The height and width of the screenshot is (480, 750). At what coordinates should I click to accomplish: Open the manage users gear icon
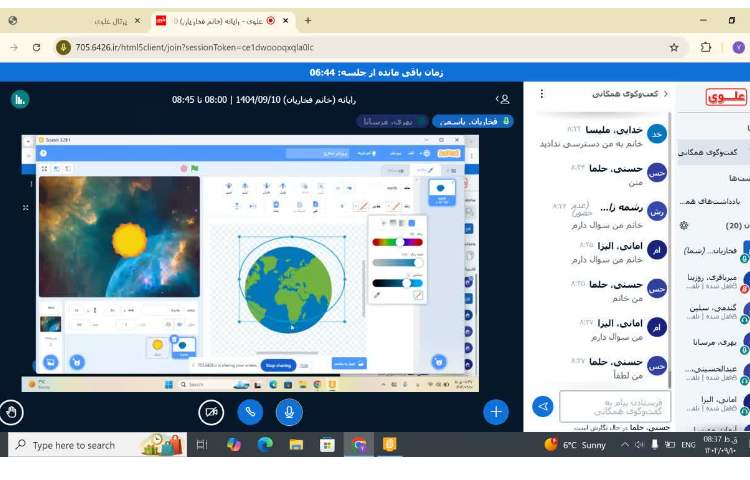pos(684,225)
